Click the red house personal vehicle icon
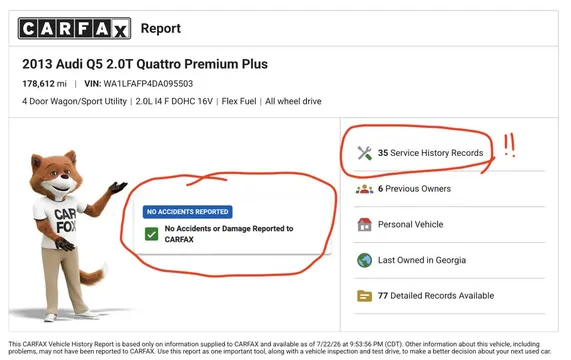The width and height of the screenshot is (571, 360). [364, 225]
